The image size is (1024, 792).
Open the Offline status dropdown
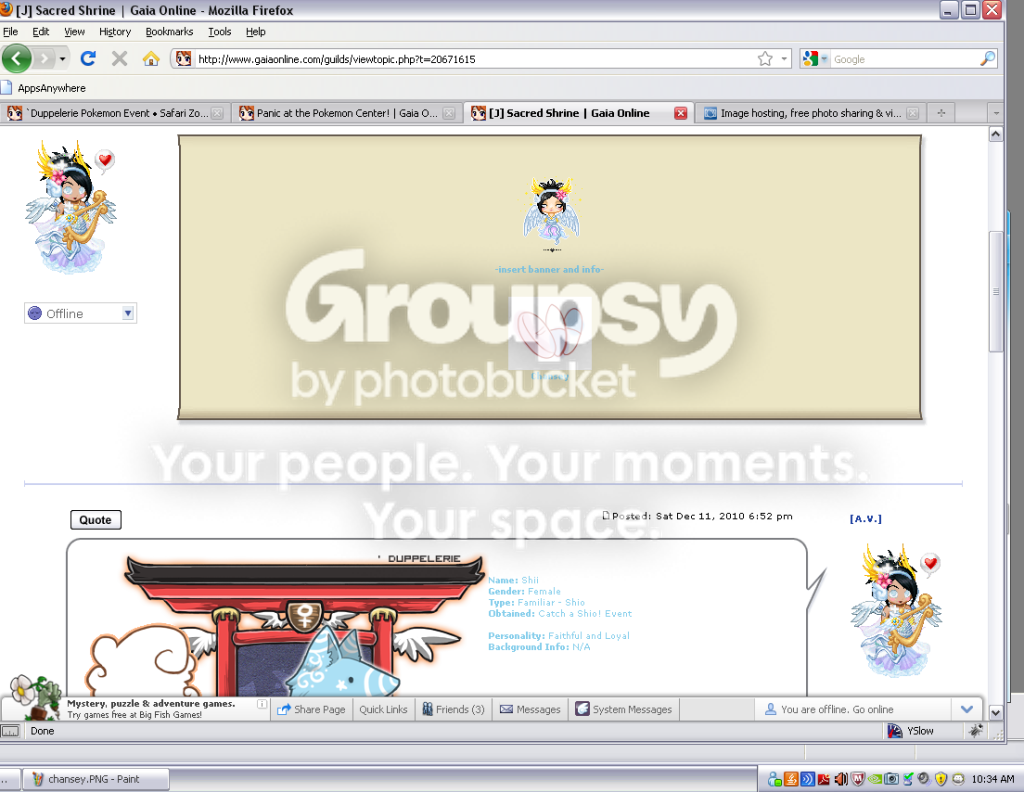coord(80,313)
